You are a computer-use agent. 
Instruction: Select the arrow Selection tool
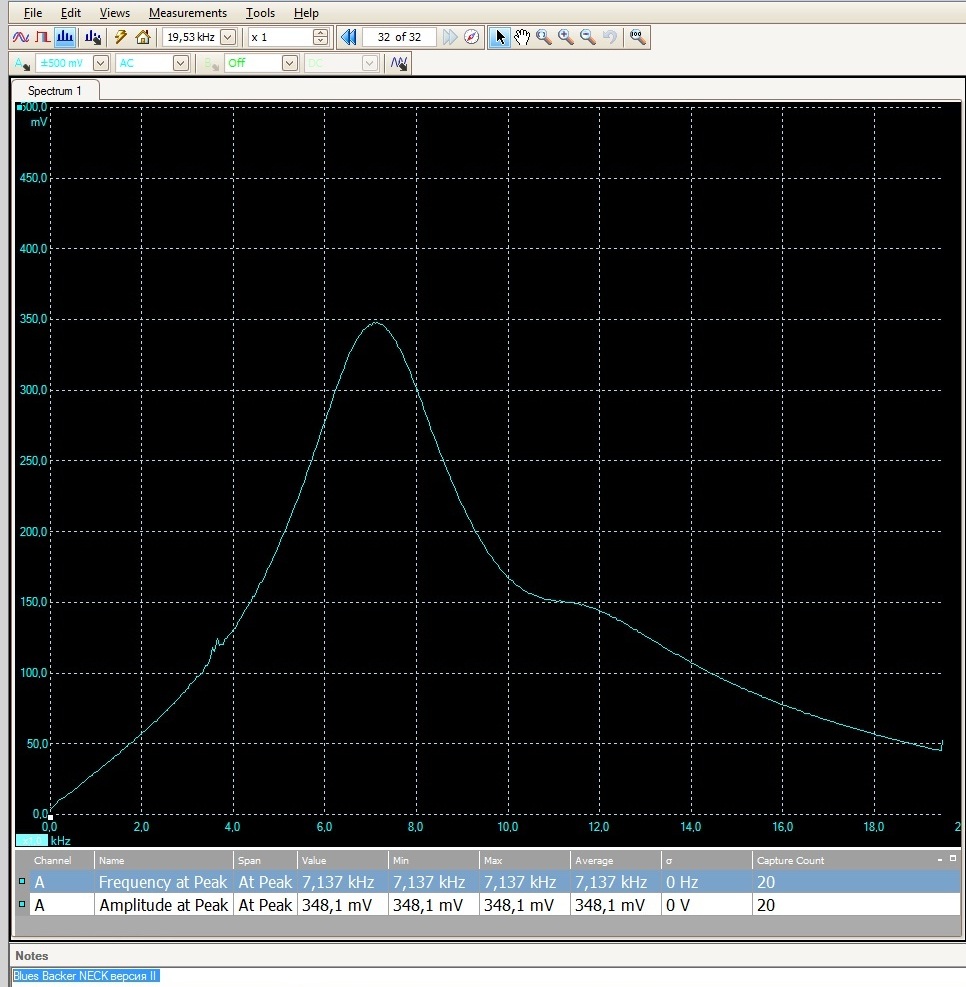click(x=500, y=37)
